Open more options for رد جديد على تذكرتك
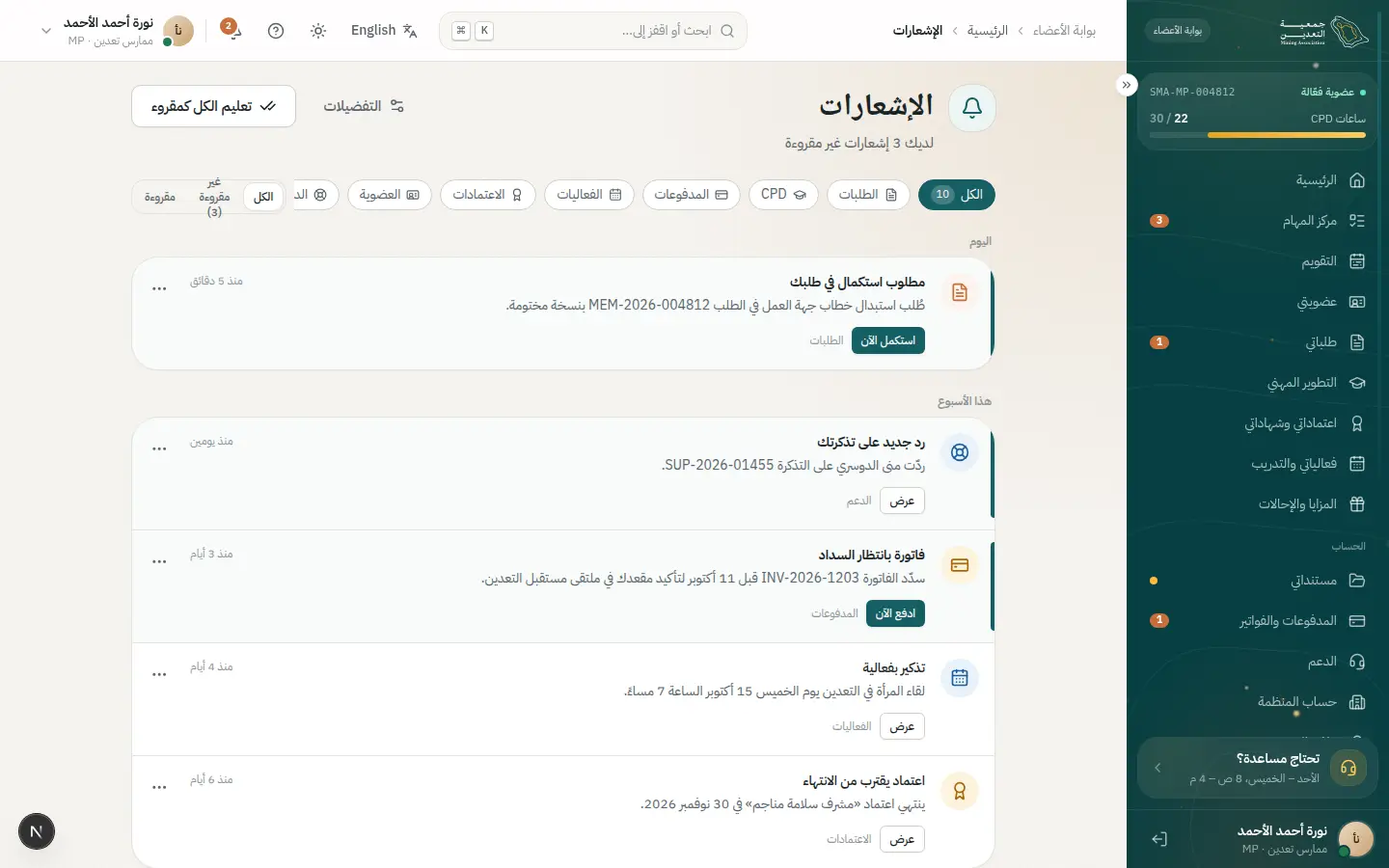 159,448
